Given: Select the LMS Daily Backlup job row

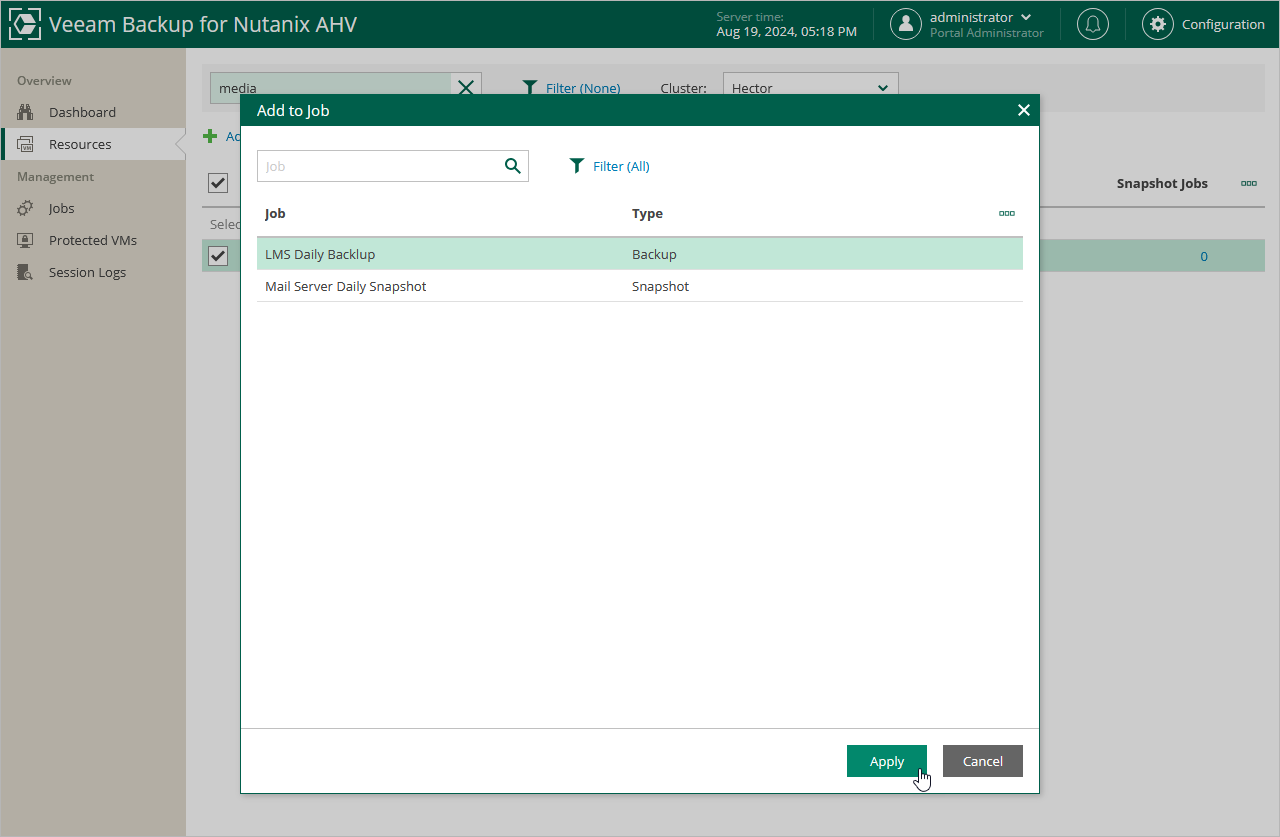Looking at the screenshot, I should coord(640,254).
